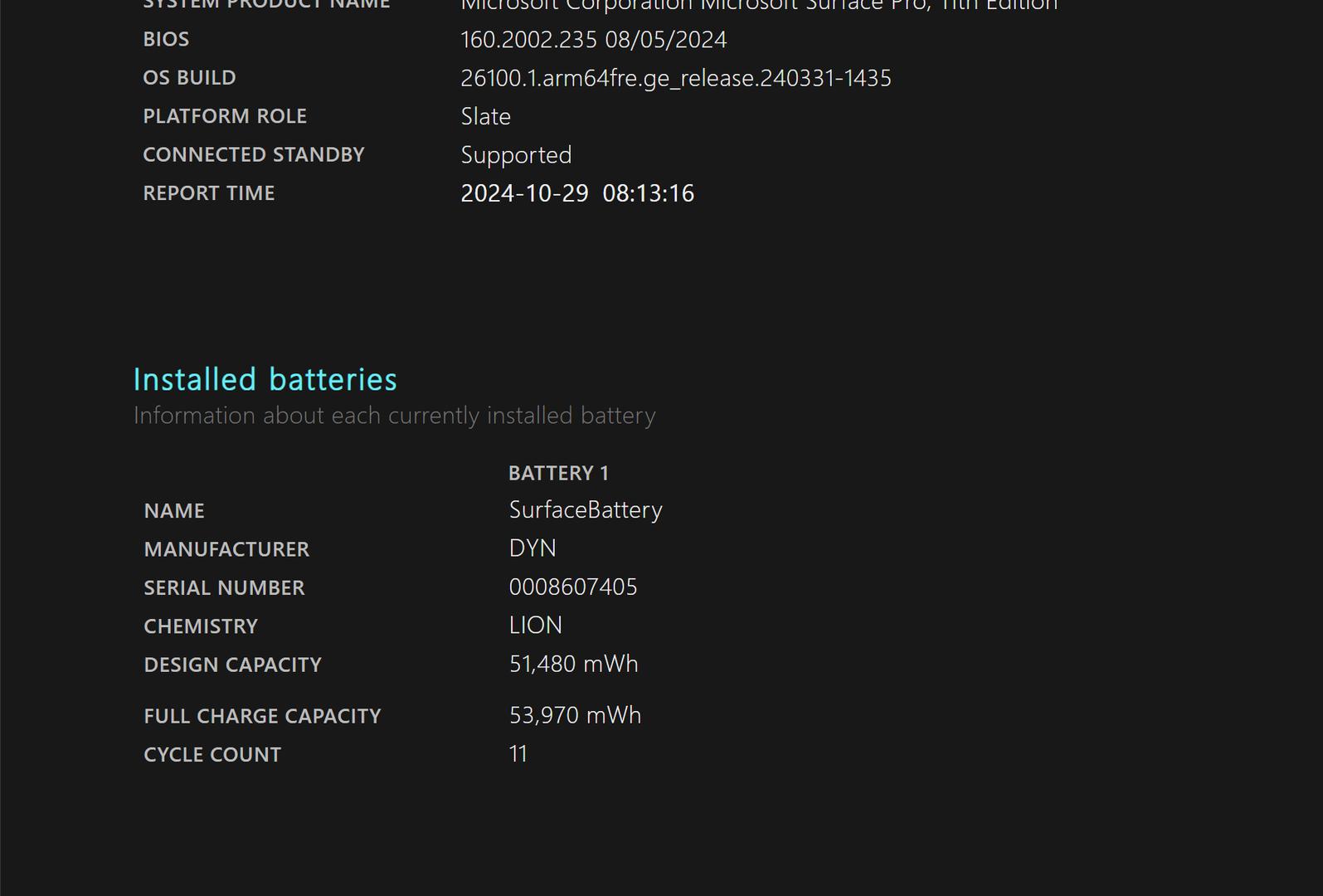Click the Supported standby value

[x=516, y=155]
